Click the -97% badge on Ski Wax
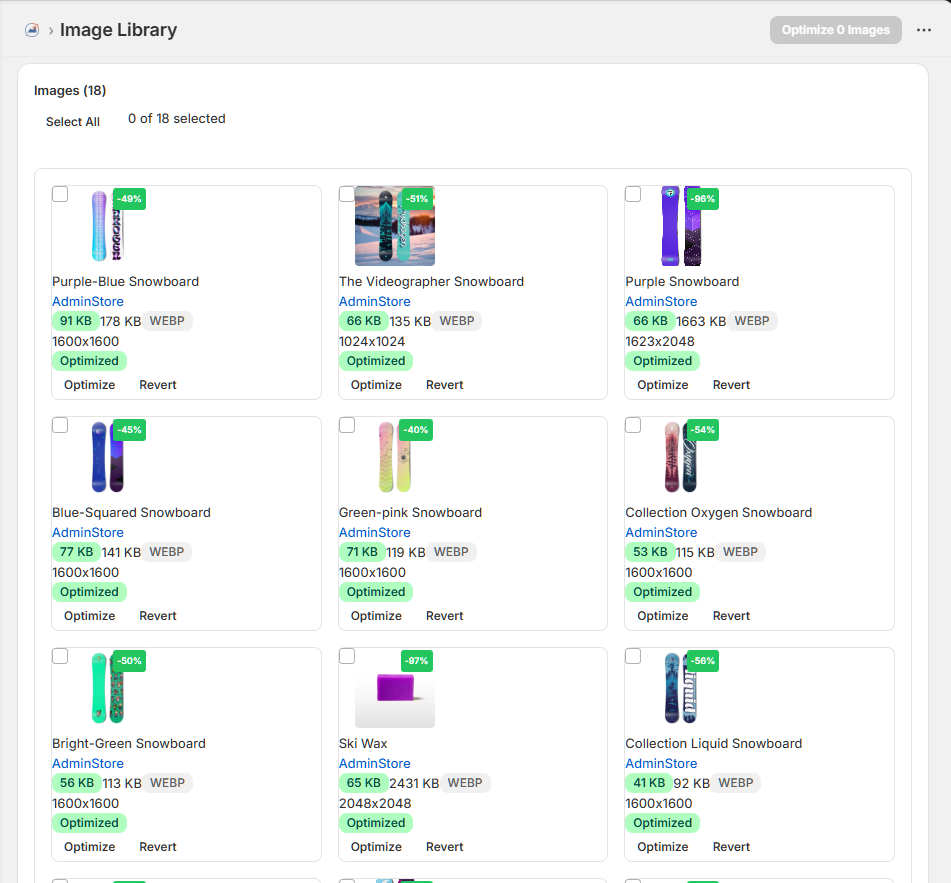This screenshot has width=951, height=883. coord(417,661)
